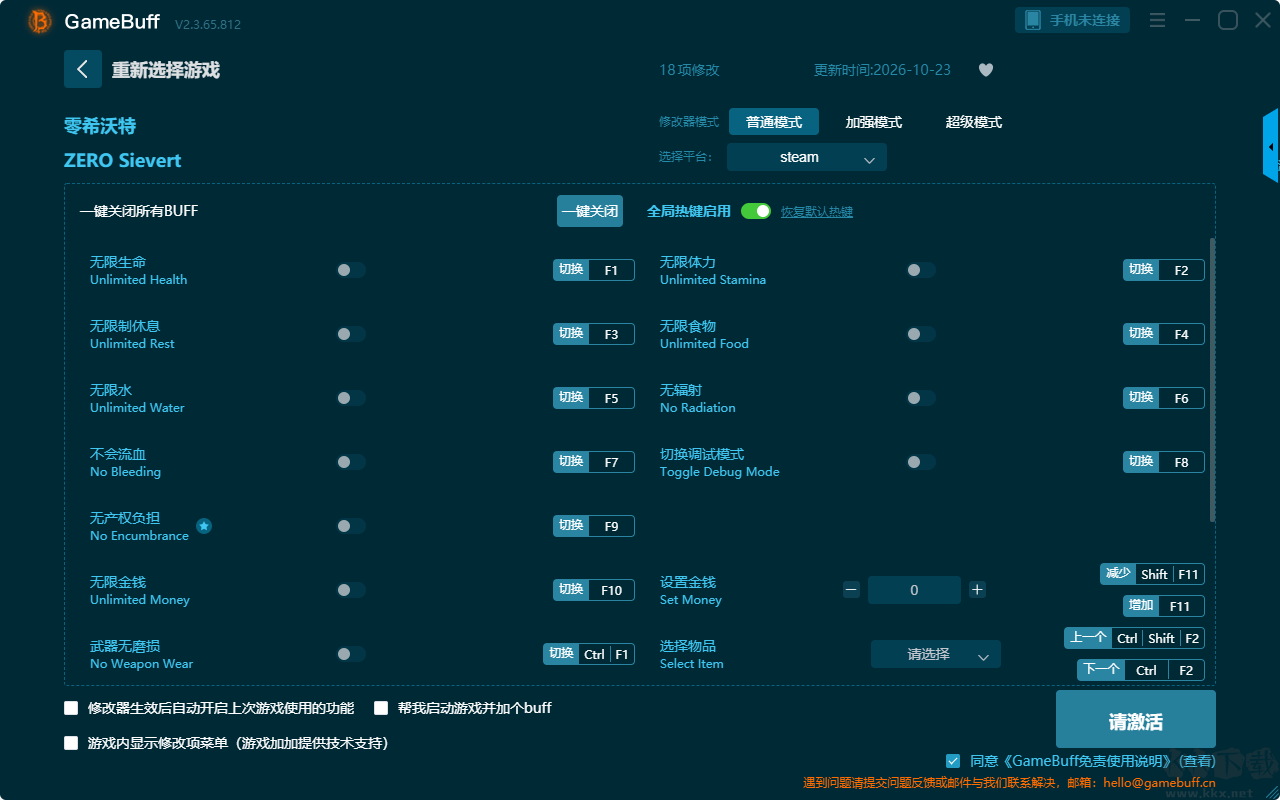Toggle Unlimited Water switch
Viewport: 1280px width, 800px height.
[351, 398]
